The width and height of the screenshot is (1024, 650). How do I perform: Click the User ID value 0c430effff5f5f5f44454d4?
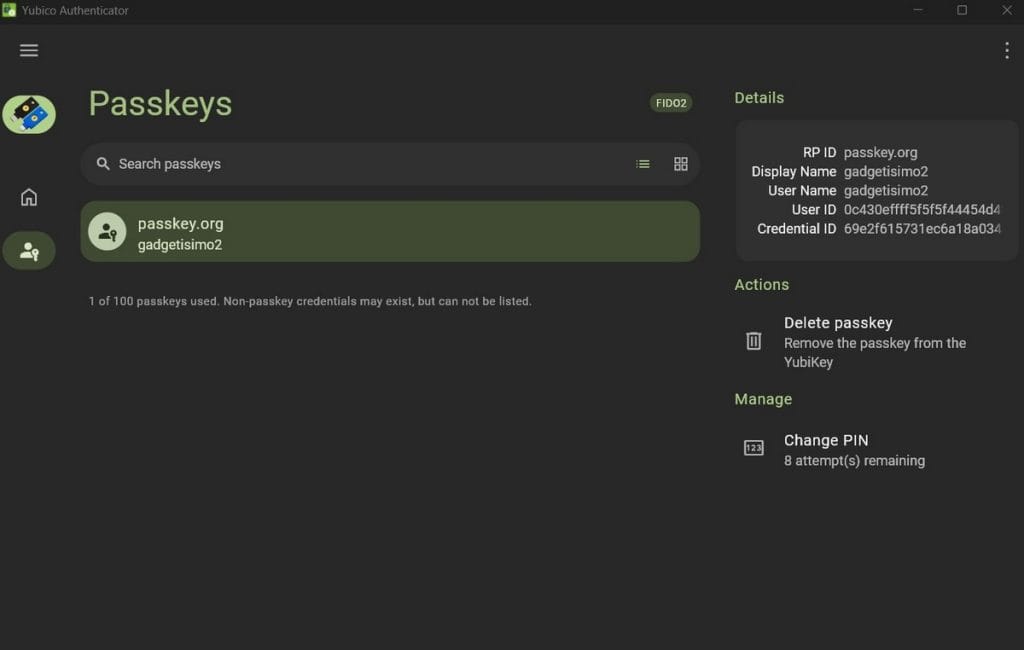[921, 210]
